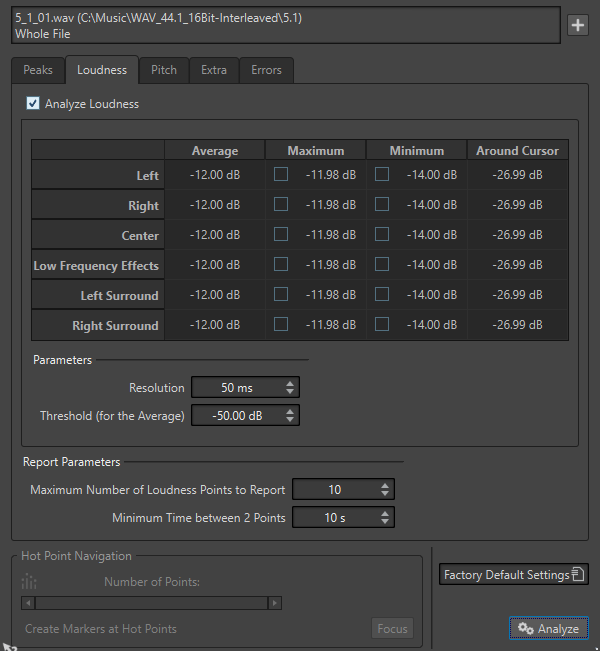Adjust the Threshold for the Average stepper

289,416
